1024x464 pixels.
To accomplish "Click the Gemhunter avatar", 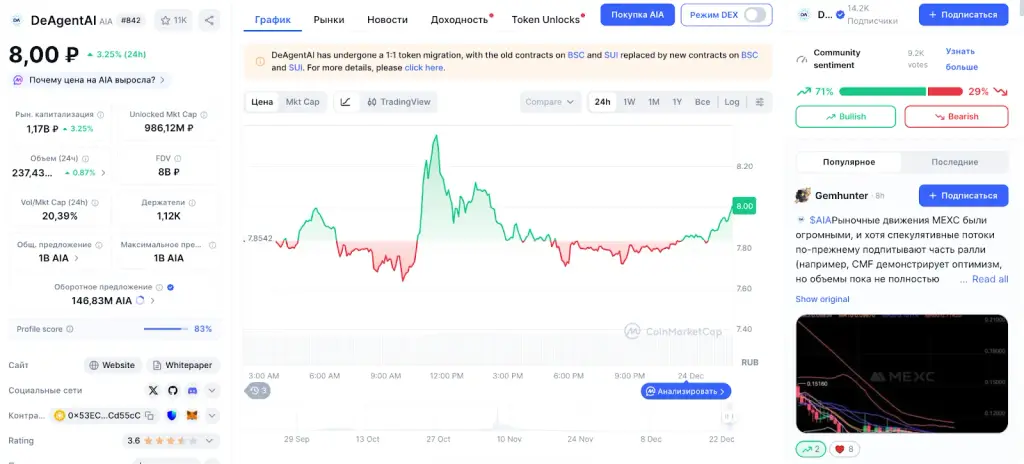I will [803, 195].
